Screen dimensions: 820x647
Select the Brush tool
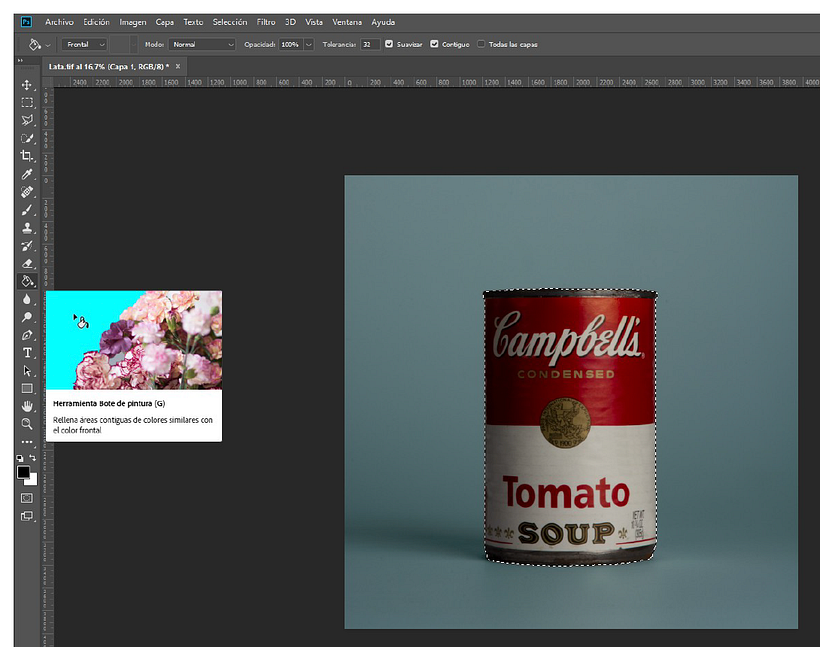point(27,210)
